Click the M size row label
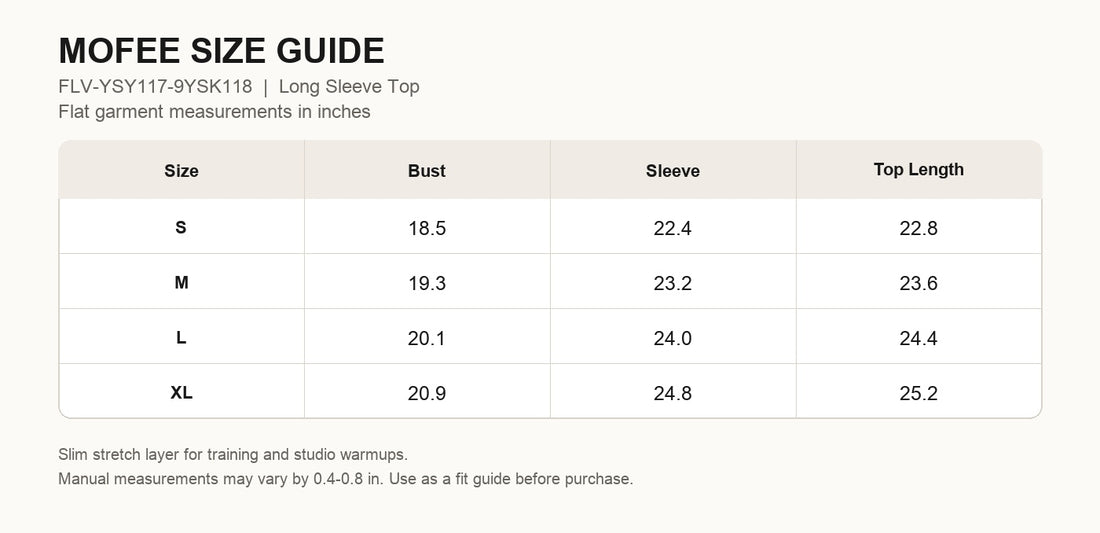The height and width of the screenshot is (533, 1100). [x=181, y=283]
